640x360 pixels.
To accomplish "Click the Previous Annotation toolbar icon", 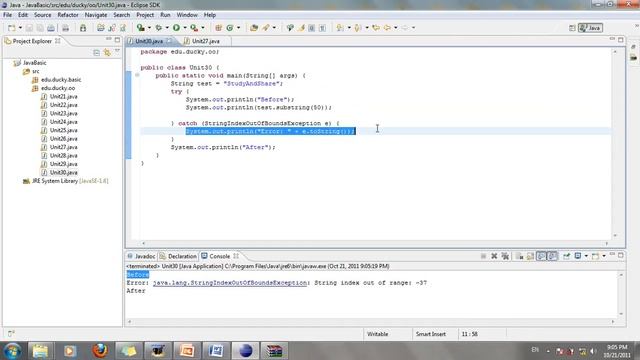I will coord(358,28).
